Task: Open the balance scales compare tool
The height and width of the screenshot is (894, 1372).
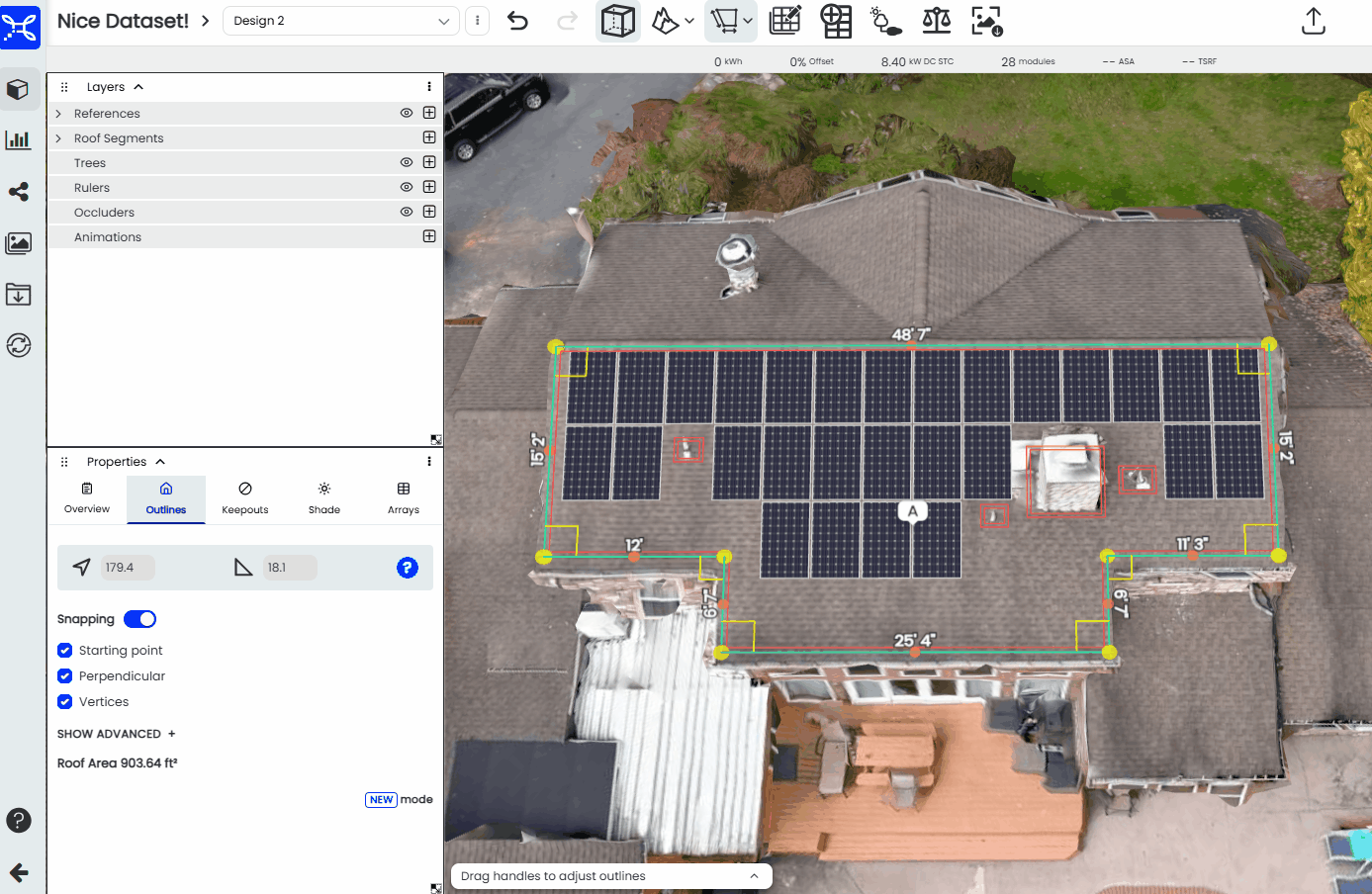Action: pyautogui.click(x=936, y=21)
